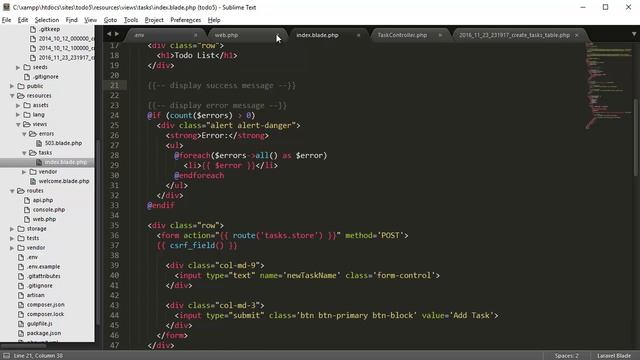Screen dimensions: 640x360
Task: Close the .env tab
Action: [x=196, y=35]
